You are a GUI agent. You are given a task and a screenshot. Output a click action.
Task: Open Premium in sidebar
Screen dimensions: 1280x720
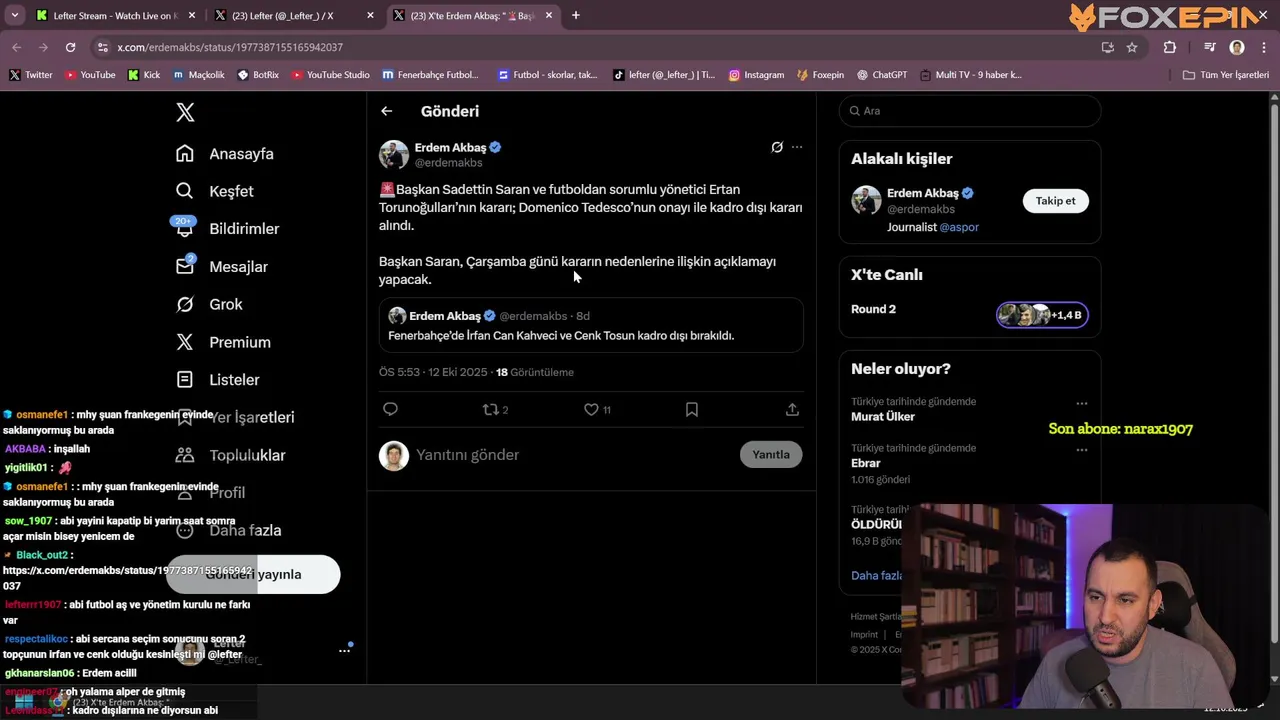(x=223, y=342)
